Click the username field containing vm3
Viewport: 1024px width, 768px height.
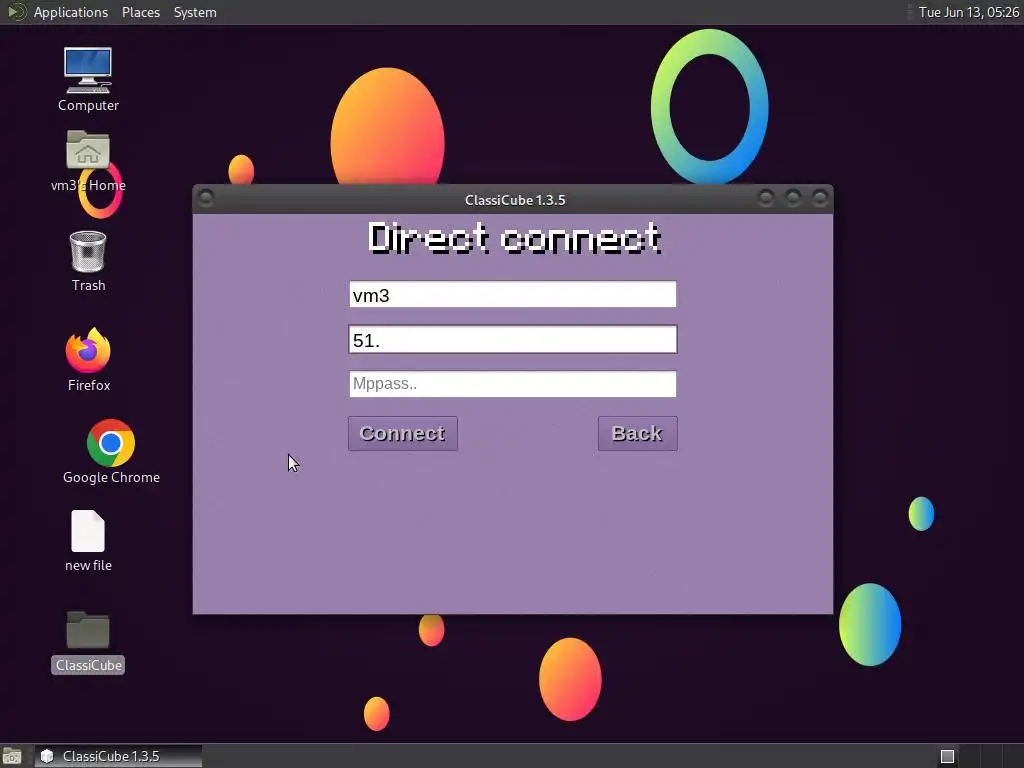(x=513, y=295)
